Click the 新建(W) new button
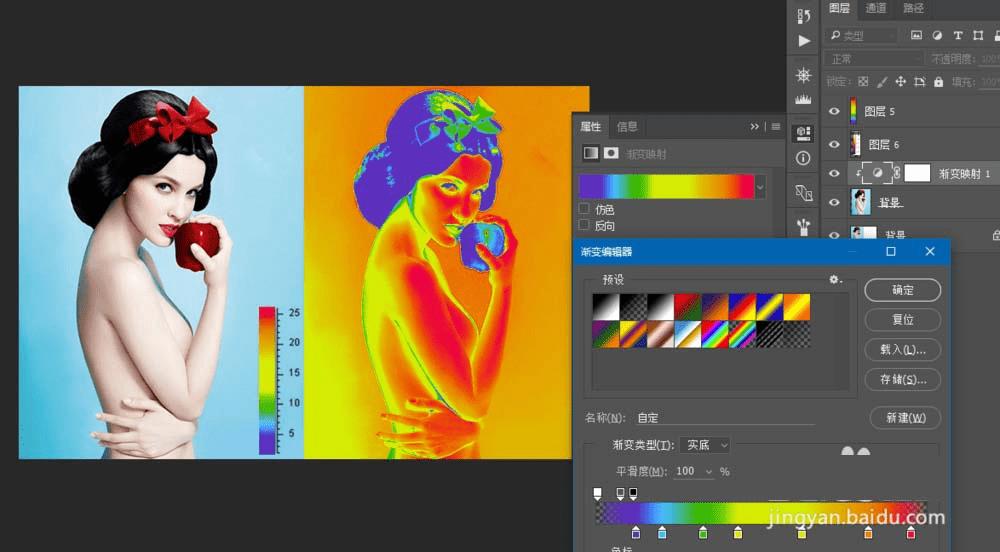 coord(906,418)
